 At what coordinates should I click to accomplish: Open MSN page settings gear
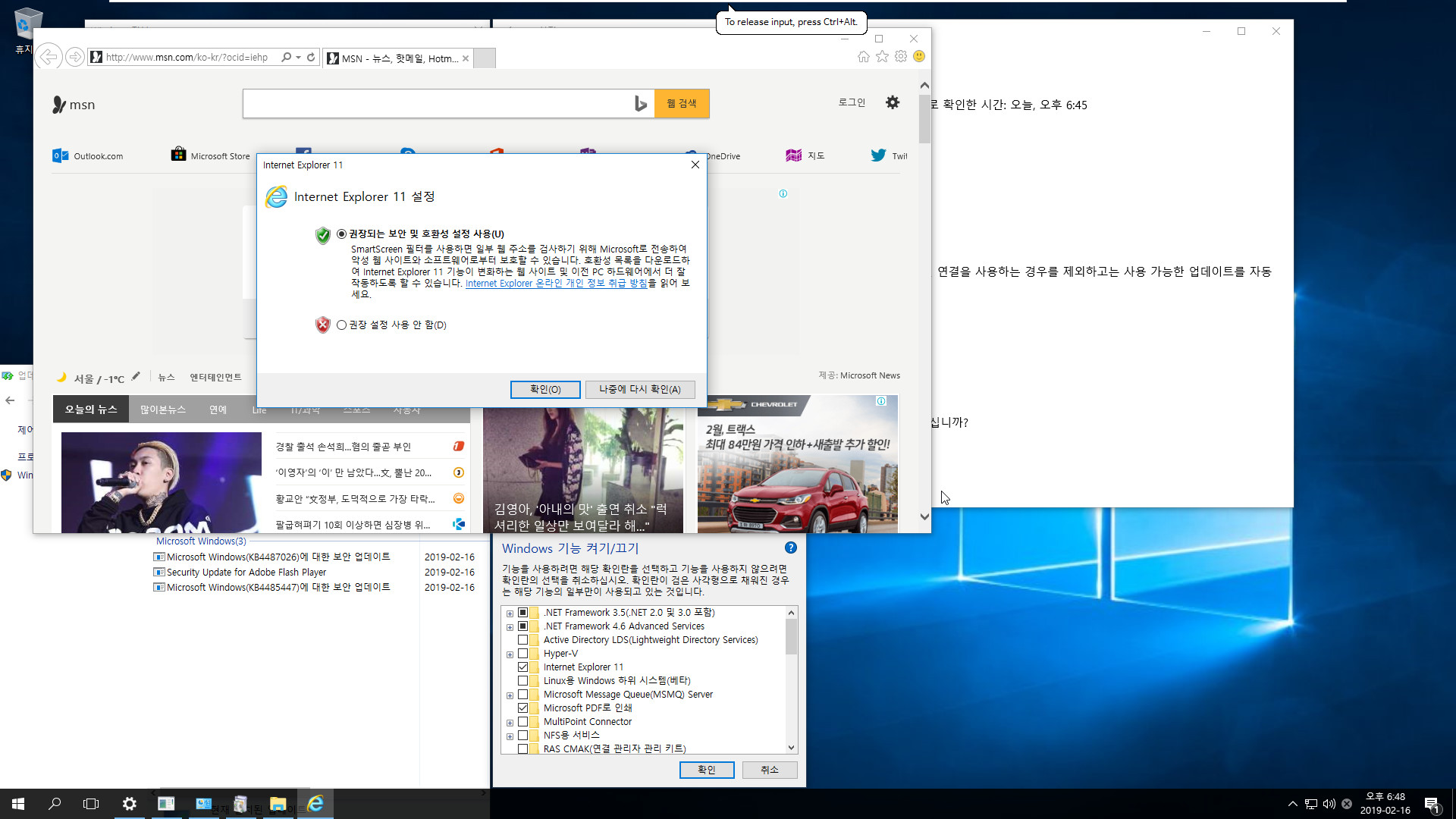click(x=893, y=102)
